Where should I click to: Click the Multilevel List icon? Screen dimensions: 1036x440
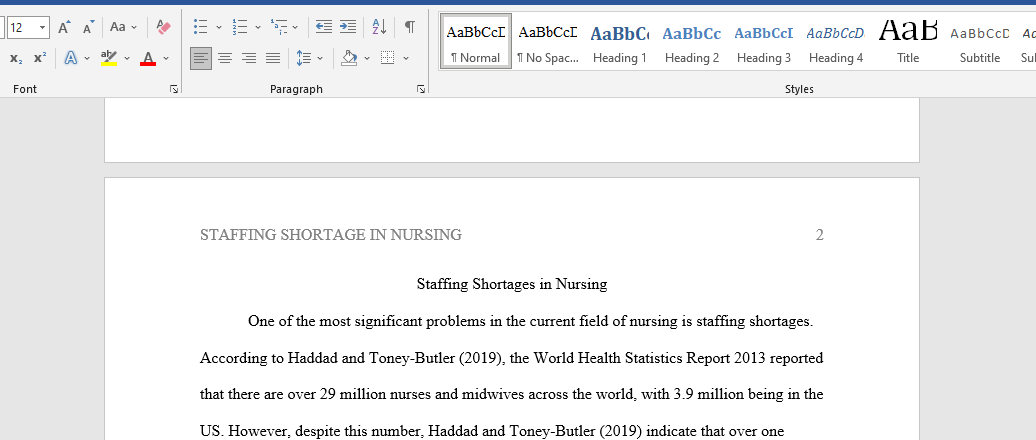pos(279,27)
